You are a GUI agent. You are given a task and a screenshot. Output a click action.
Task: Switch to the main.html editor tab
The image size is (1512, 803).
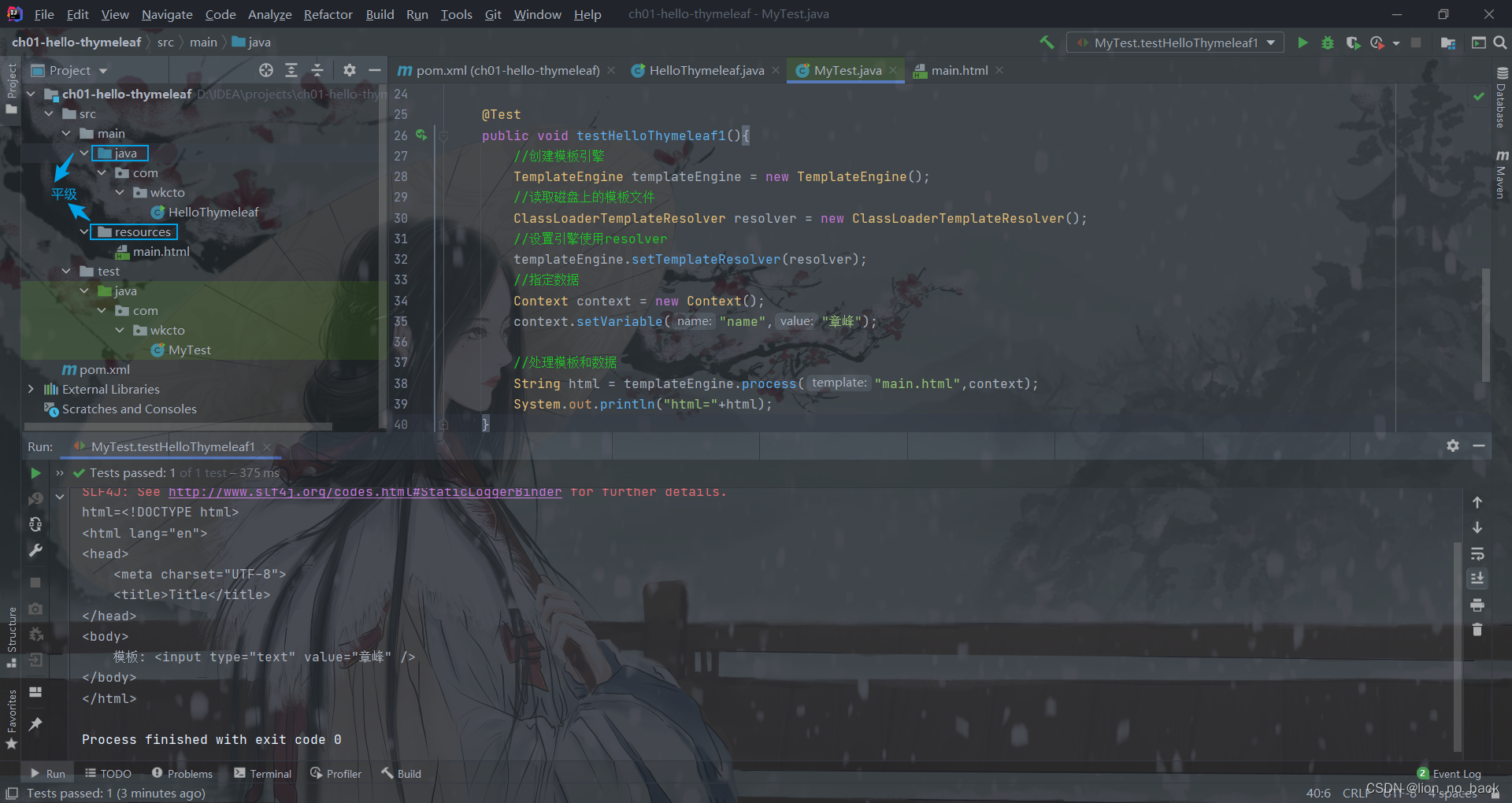click(x=959, y=70)
